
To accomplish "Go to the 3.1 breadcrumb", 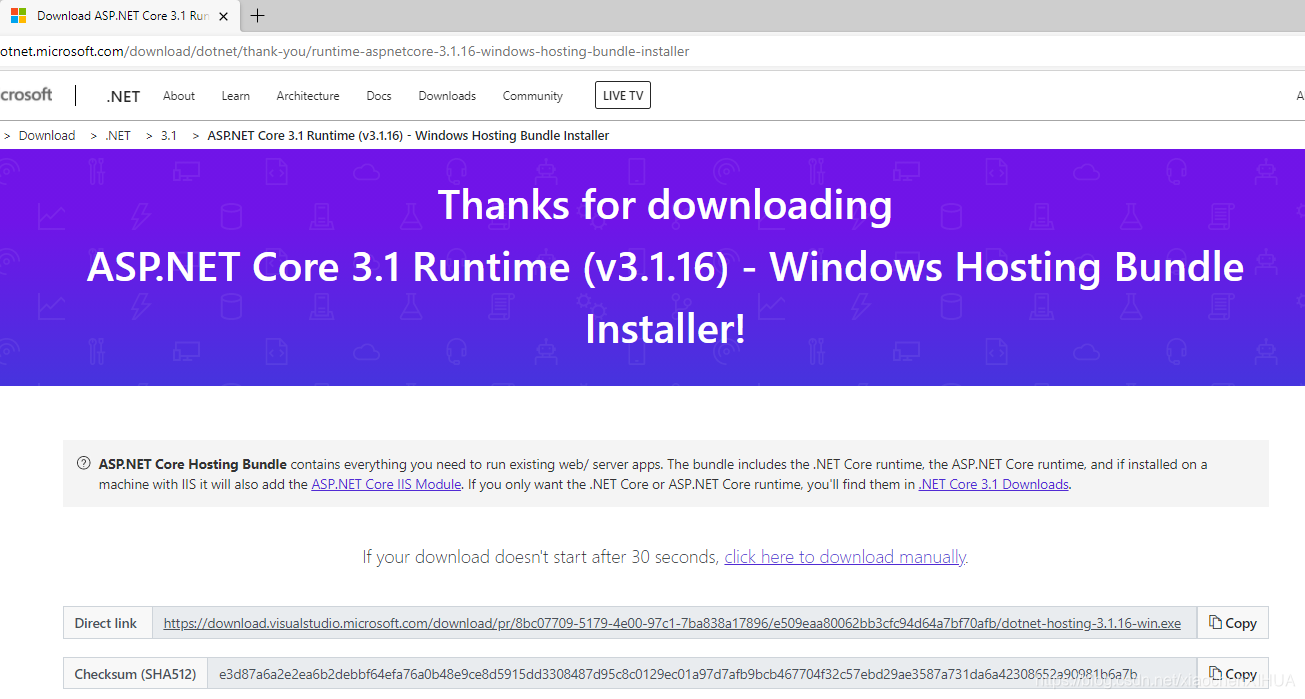I will [x=169, y=136].
